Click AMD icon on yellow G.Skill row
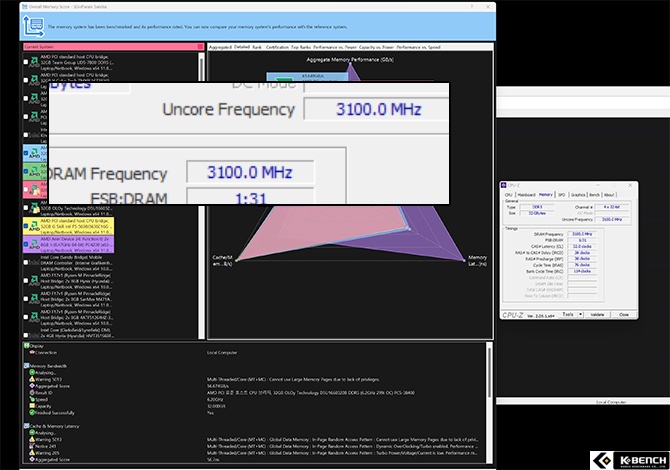Image resolution: width=670 pixels, height=470 pixels. click(34, 226)
